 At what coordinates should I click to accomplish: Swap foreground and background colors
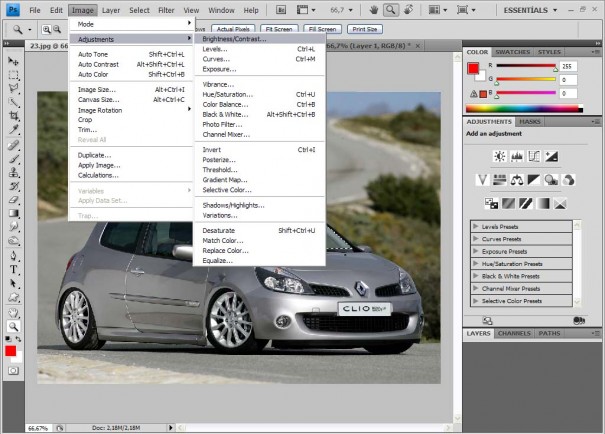[x=18, y=339]
